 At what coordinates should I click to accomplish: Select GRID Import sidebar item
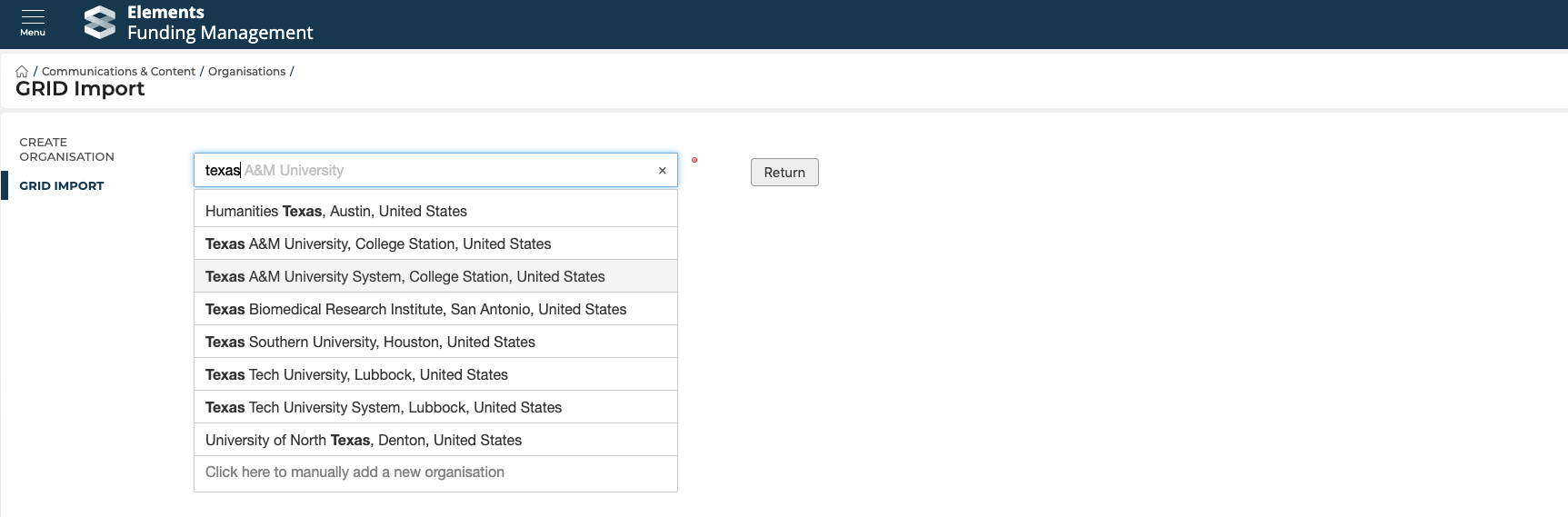coord(62,185)
